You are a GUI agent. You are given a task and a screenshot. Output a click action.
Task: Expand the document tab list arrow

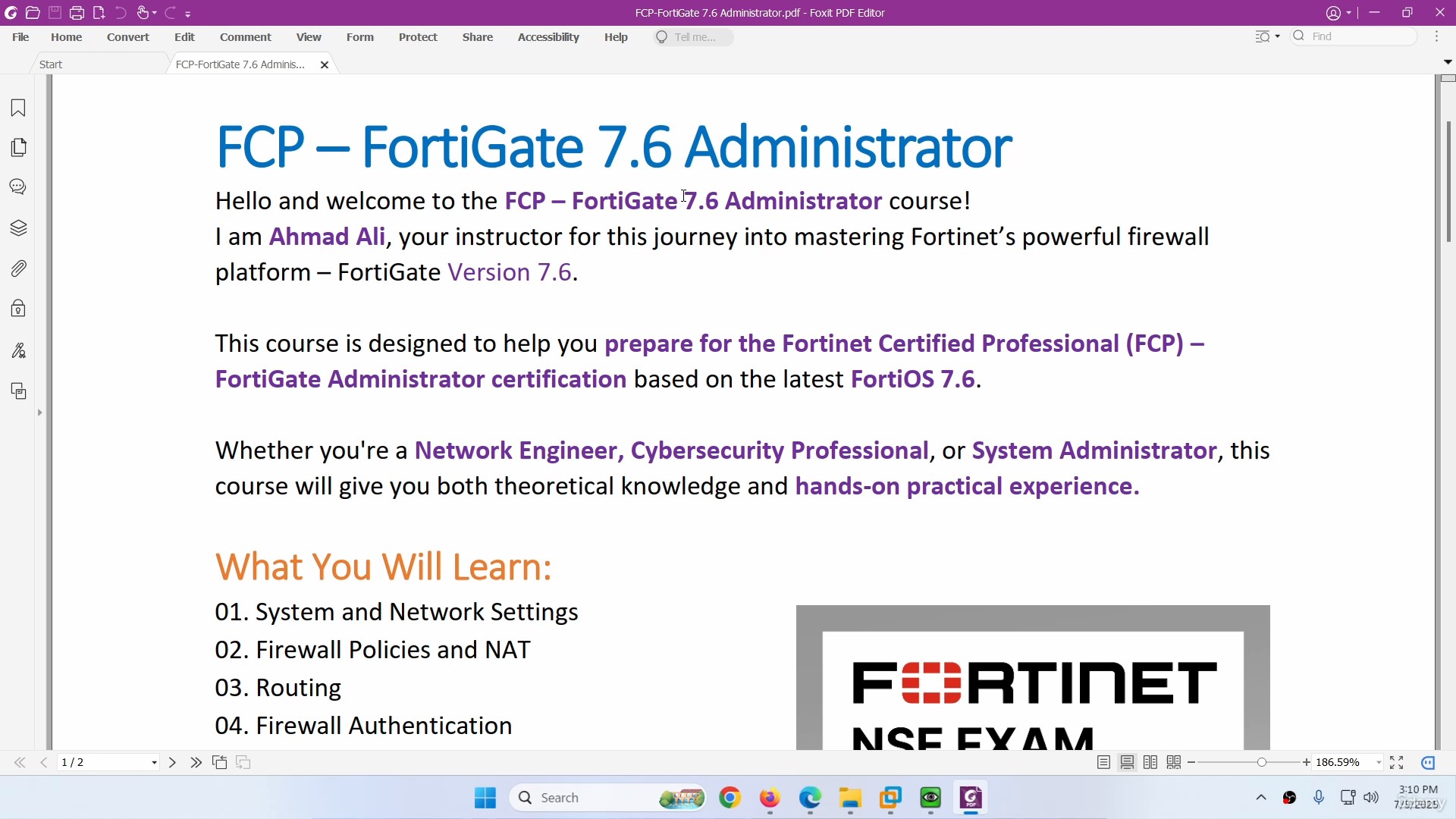[x=1447, y=61]
